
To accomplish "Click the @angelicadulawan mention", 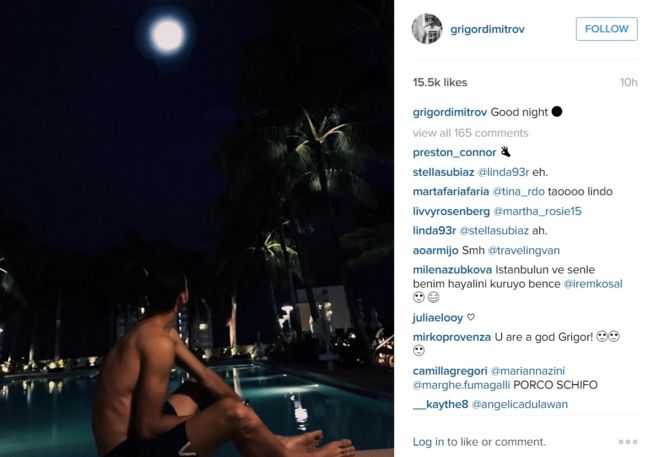I will pyautogui.click(x=520, y=404).
